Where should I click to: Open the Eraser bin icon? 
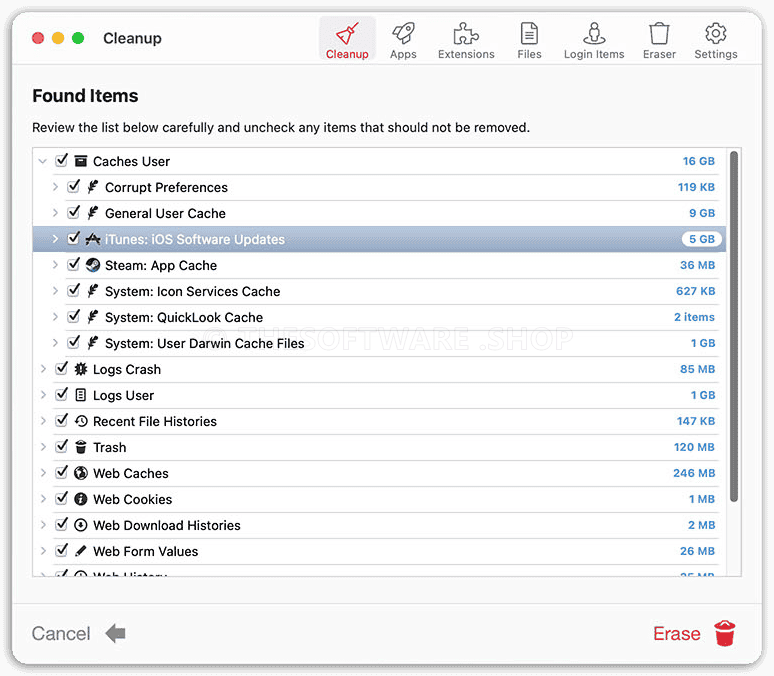point(659,34)
